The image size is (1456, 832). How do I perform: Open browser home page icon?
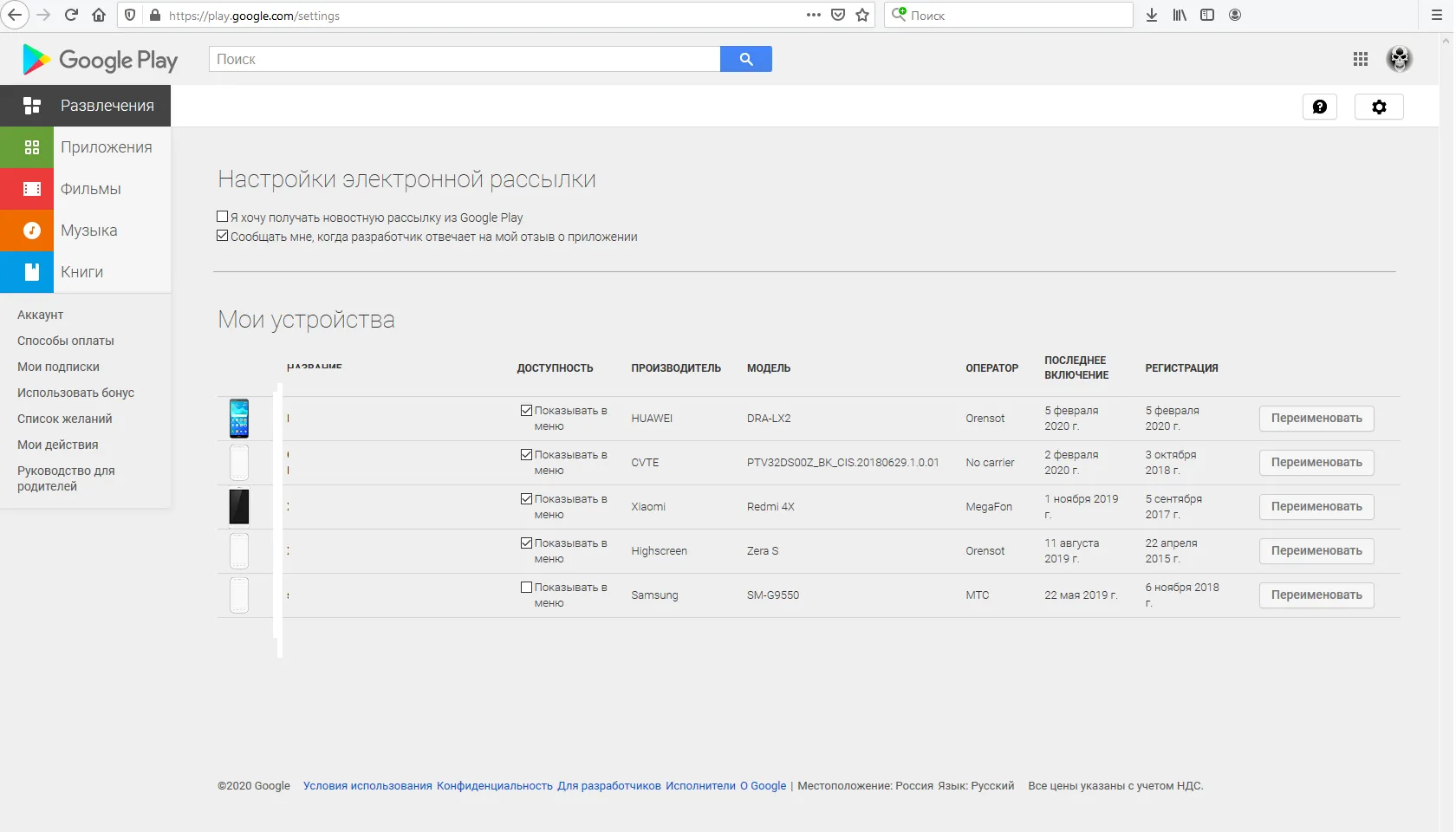click(x=99, y=15)
